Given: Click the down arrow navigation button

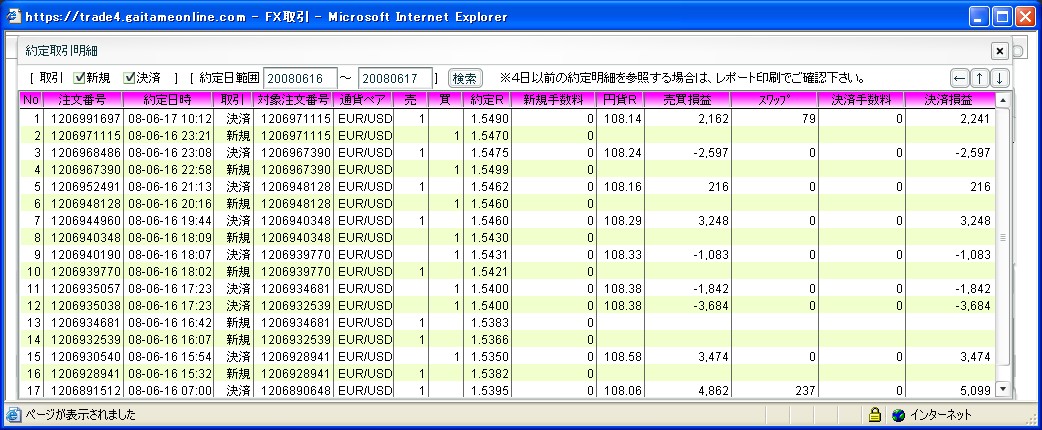Looking at the screenshot, I should [x=1000, y=78].
